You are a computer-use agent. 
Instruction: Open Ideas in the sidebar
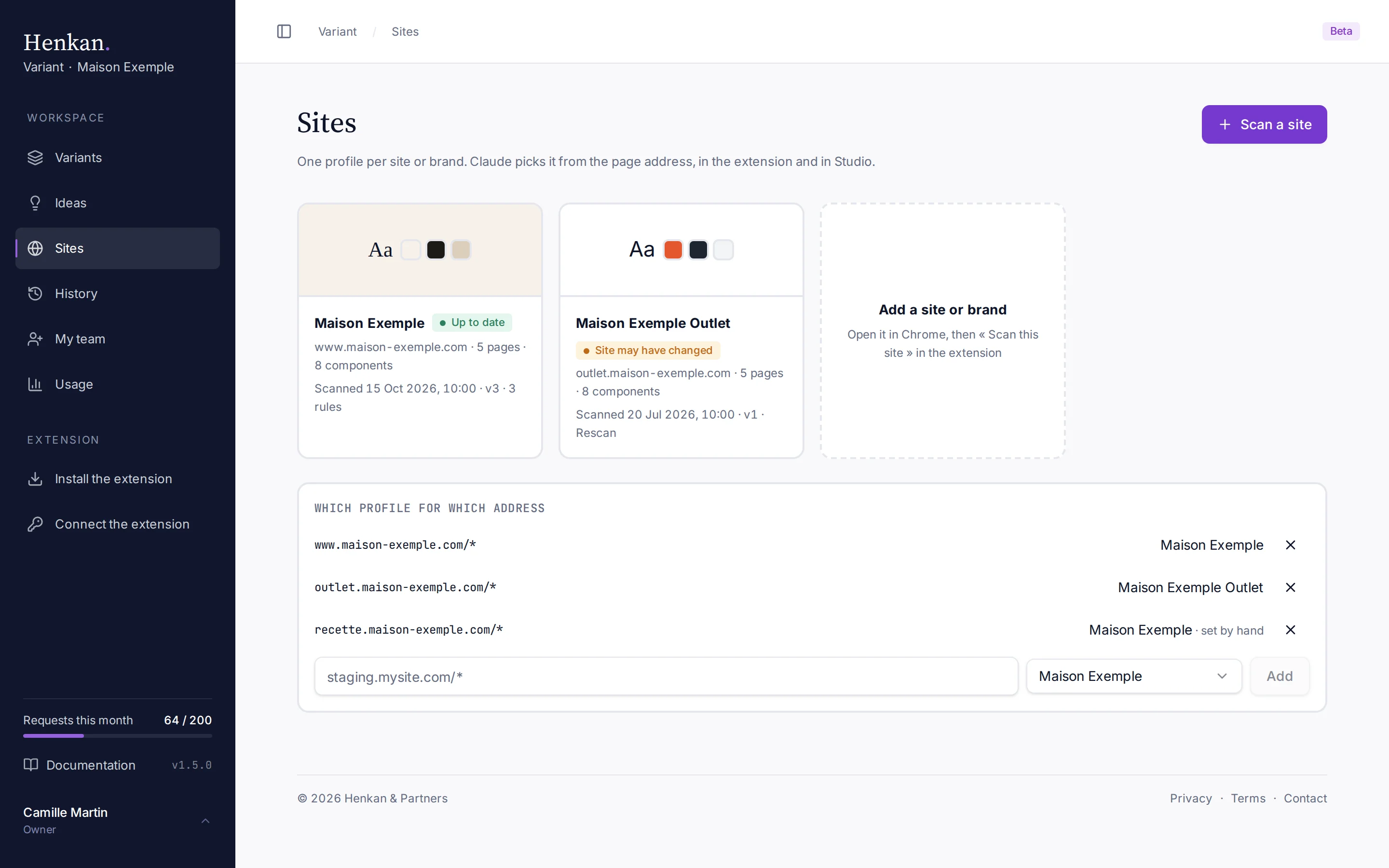click(x=118, y=203)
